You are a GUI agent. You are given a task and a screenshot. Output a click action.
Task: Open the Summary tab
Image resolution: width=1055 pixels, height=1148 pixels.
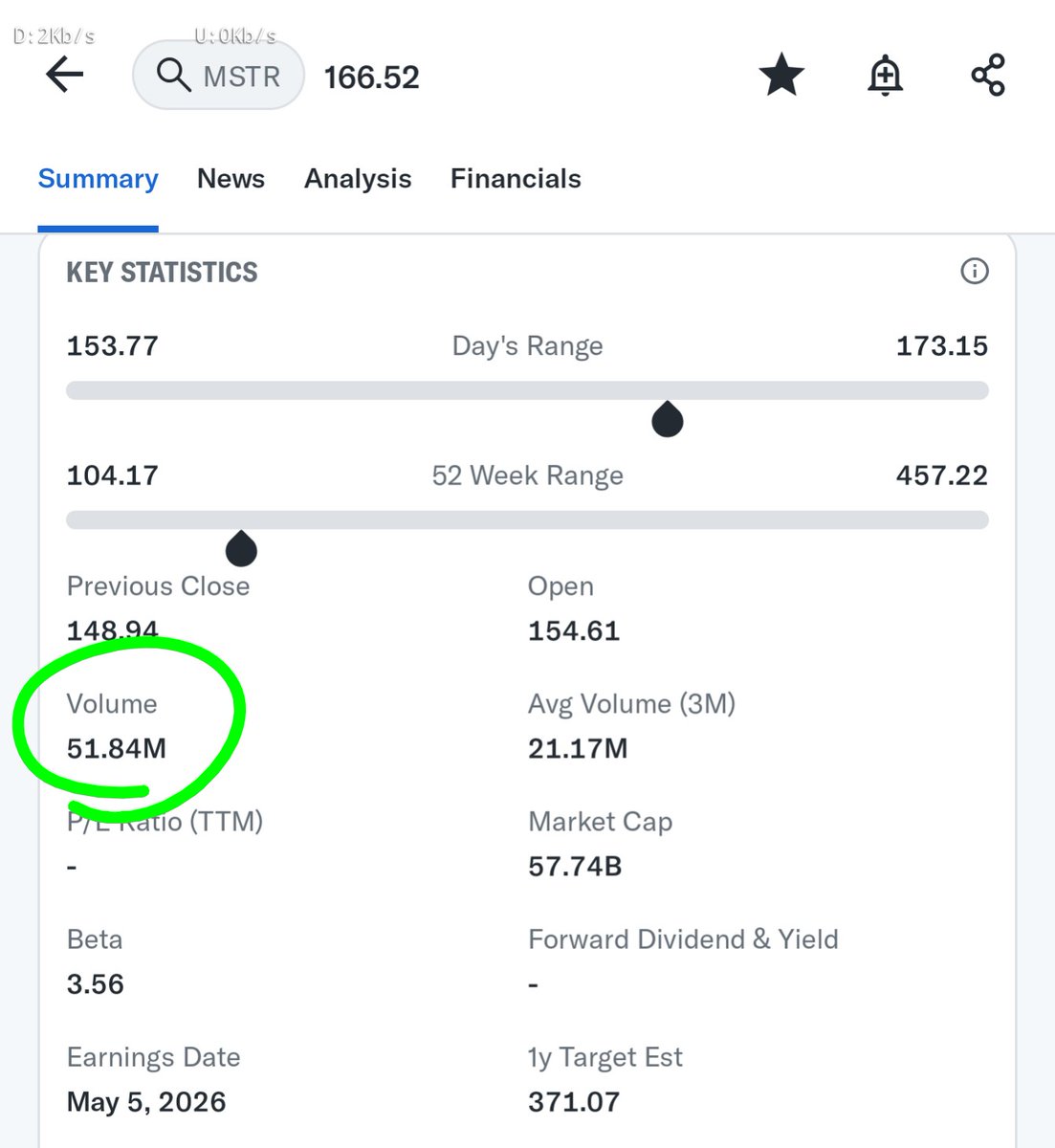[x=98, y=179]
